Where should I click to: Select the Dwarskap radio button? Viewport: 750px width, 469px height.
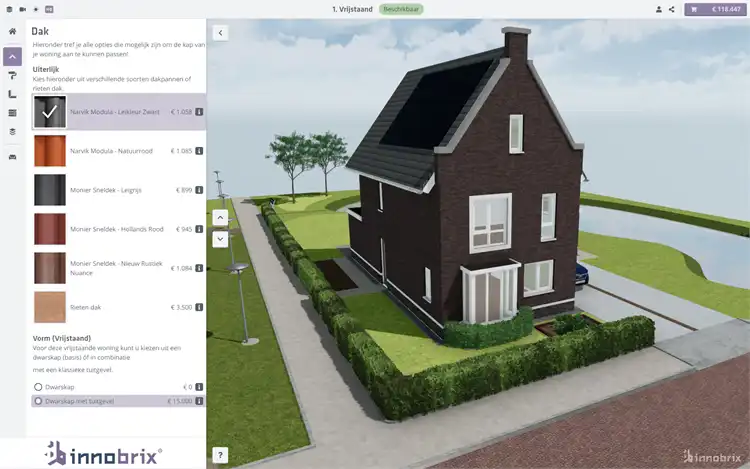(x=38, y=387)
